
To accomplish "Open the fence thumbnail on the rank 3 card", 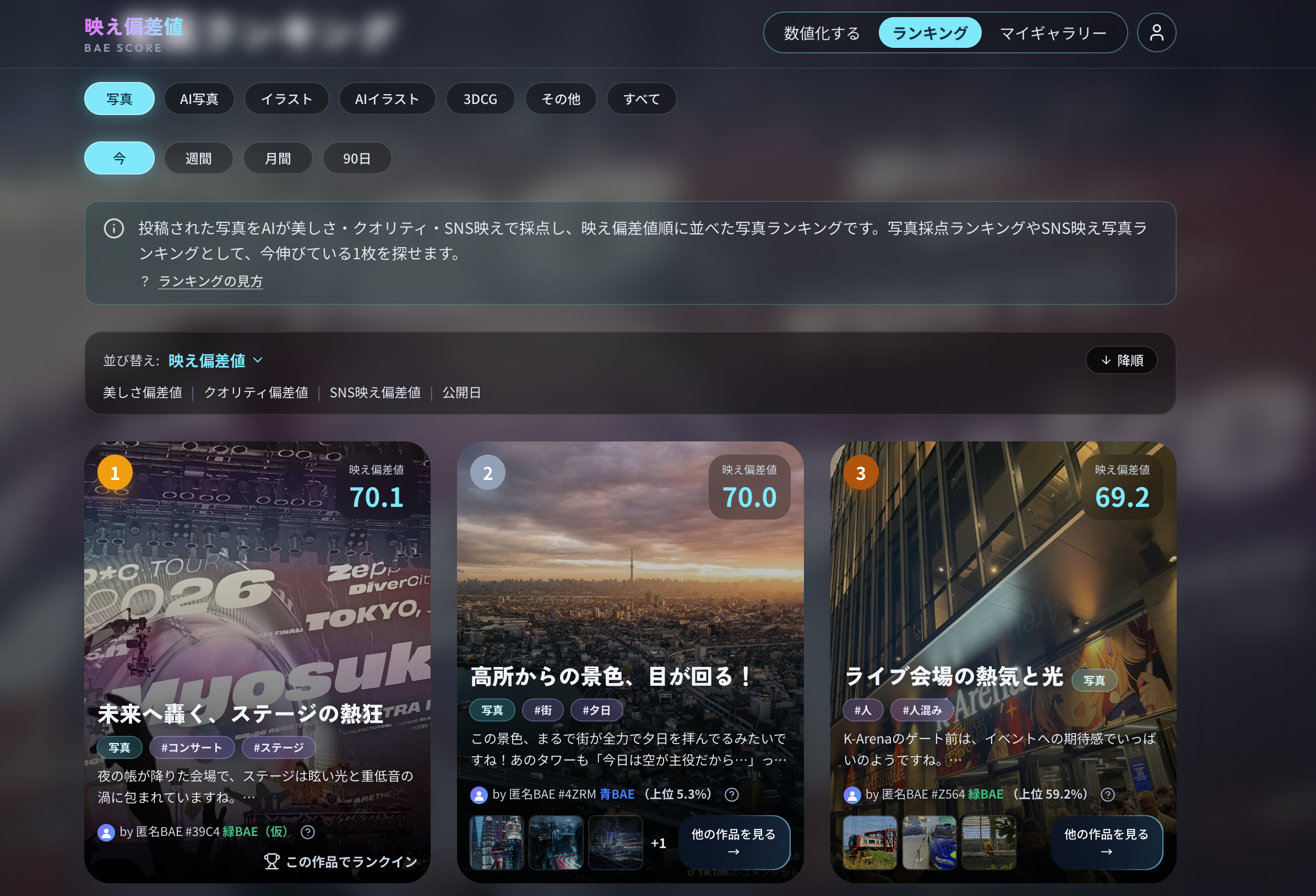I will 989,843.
